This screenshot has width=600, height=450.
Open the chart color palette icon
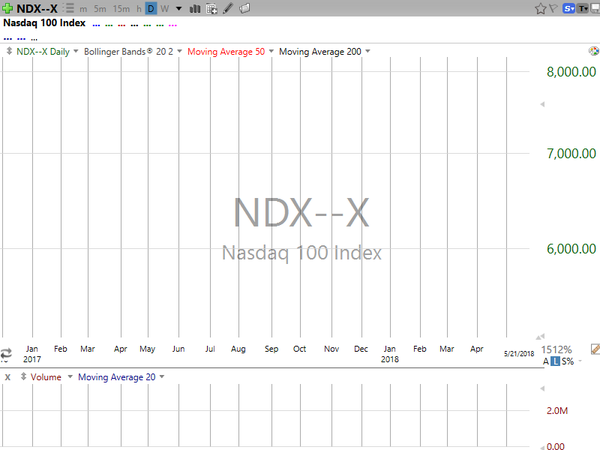(x=593, y=51)
